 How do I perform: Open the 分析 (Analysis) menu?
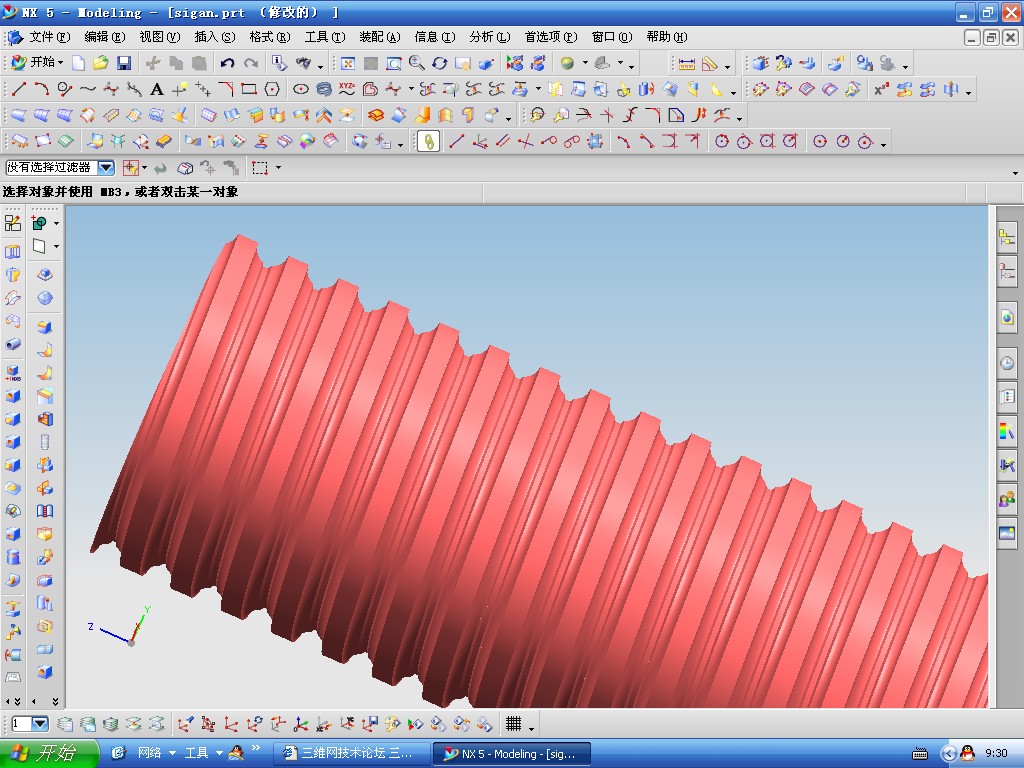pyautogui.click(x=489, y=37)
